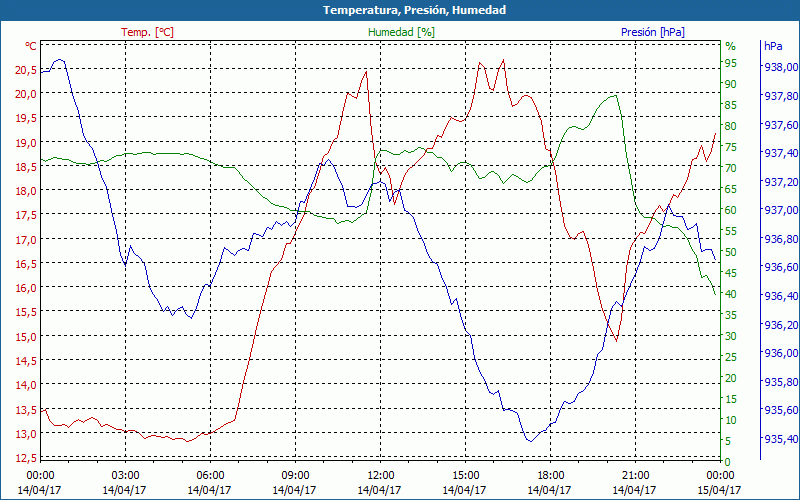Click the '70' humidity axis value
The image size is (800, 500).
(731, 168)
